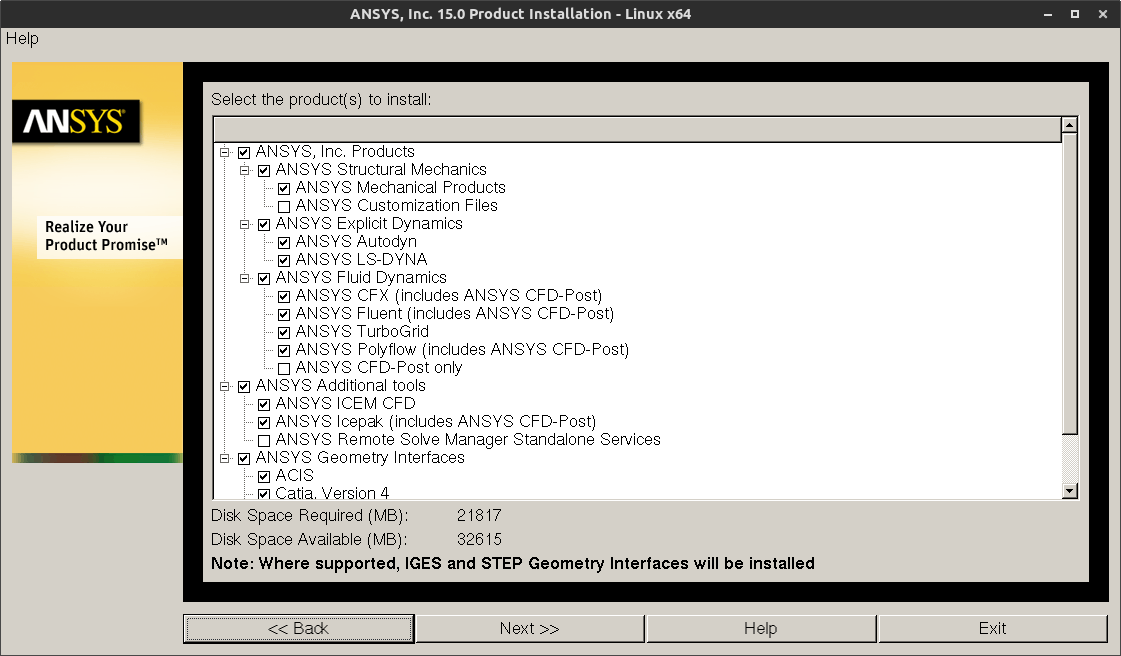
Task: Uncheck ANSYS CFX checkbox
Action: coord(284,297)
